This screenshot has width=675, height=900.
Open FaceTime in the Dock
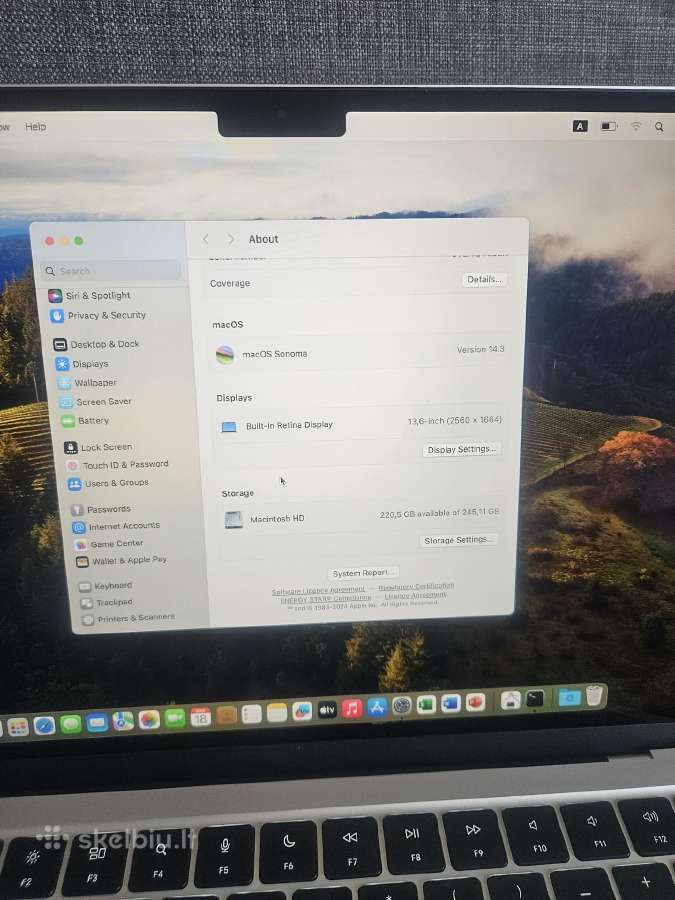174,717
